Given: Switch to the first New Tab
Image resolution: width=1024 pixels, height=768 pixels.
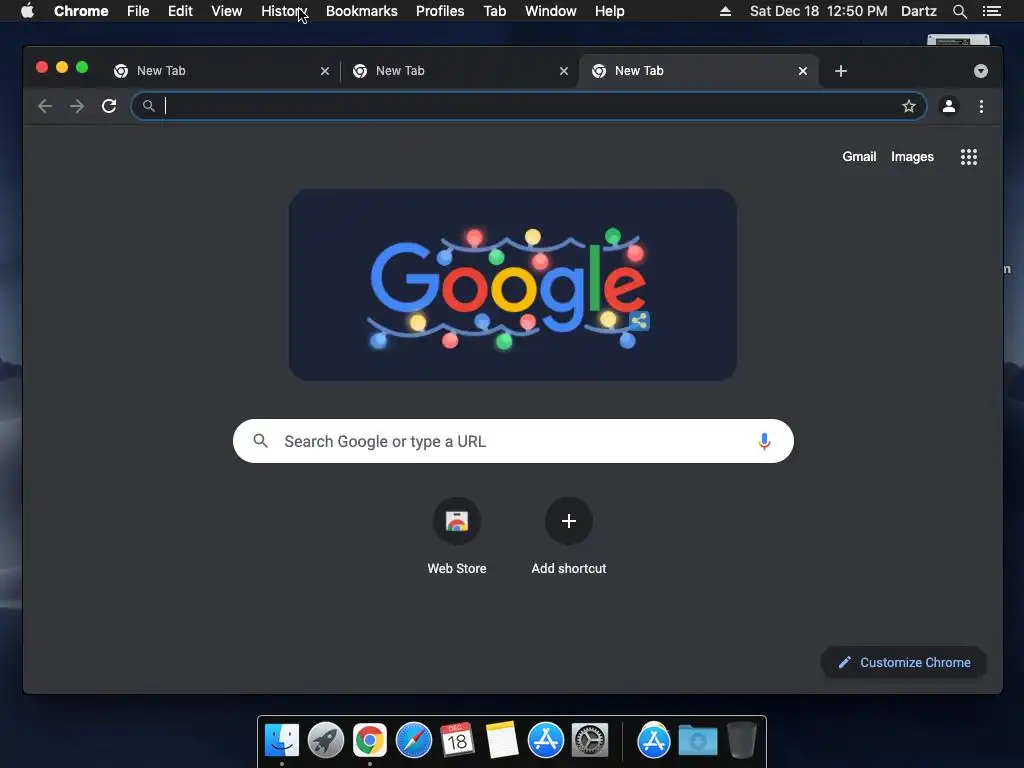Looking at the screenshot, I should click(221, 71).
